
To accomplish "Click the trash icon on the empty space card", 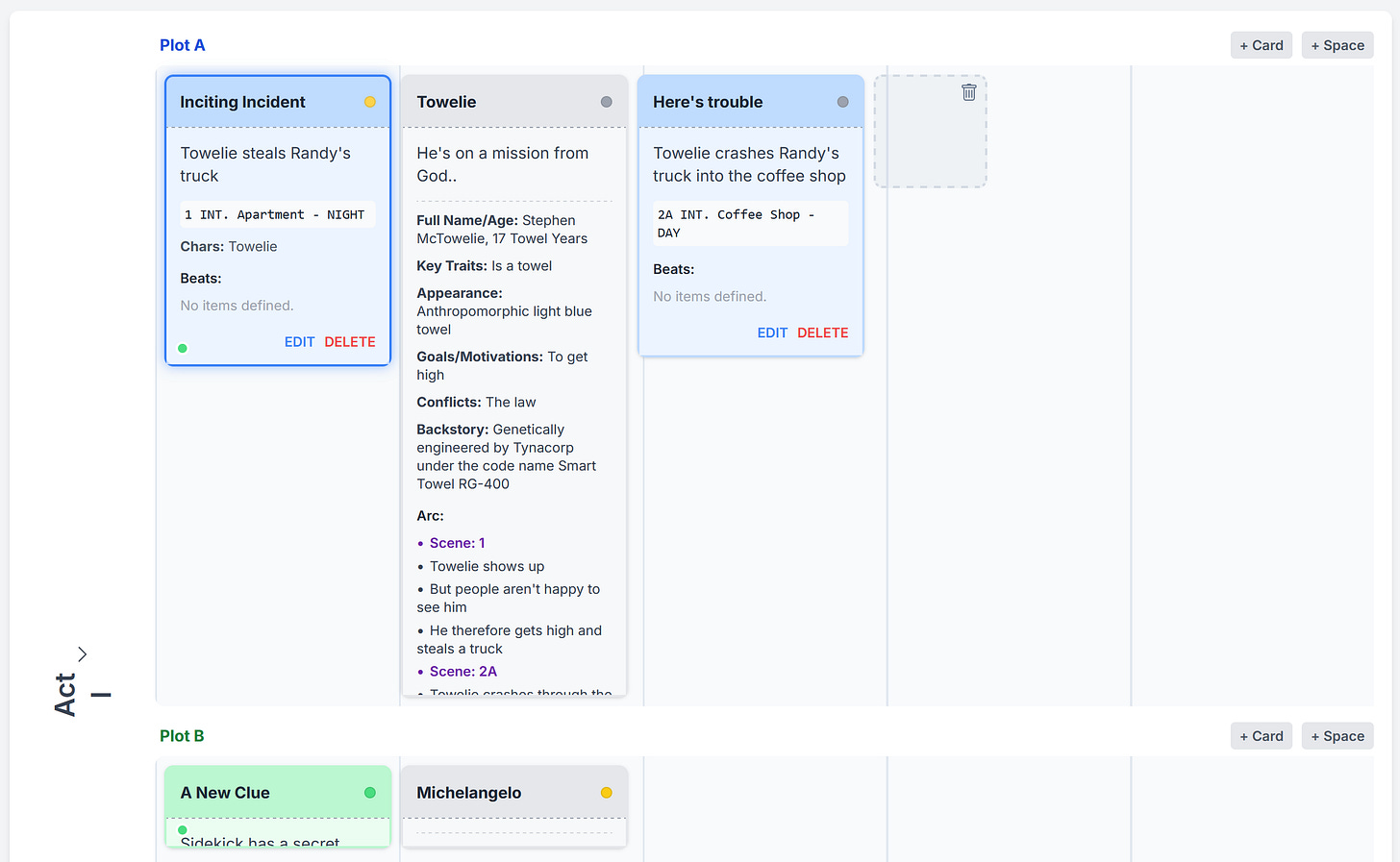I will pos(969,92).
